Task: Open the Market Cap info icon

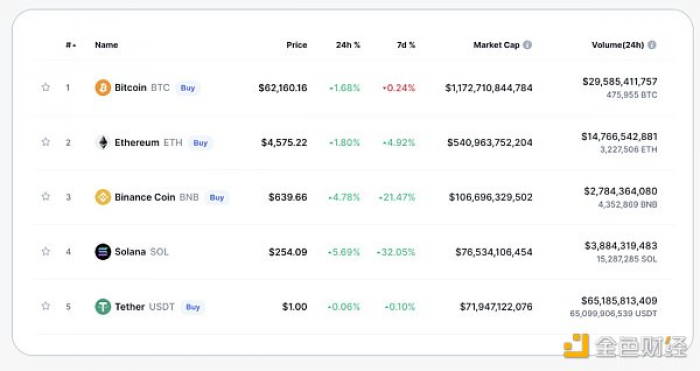Action: pyautogui.click(x=527, y=45)
